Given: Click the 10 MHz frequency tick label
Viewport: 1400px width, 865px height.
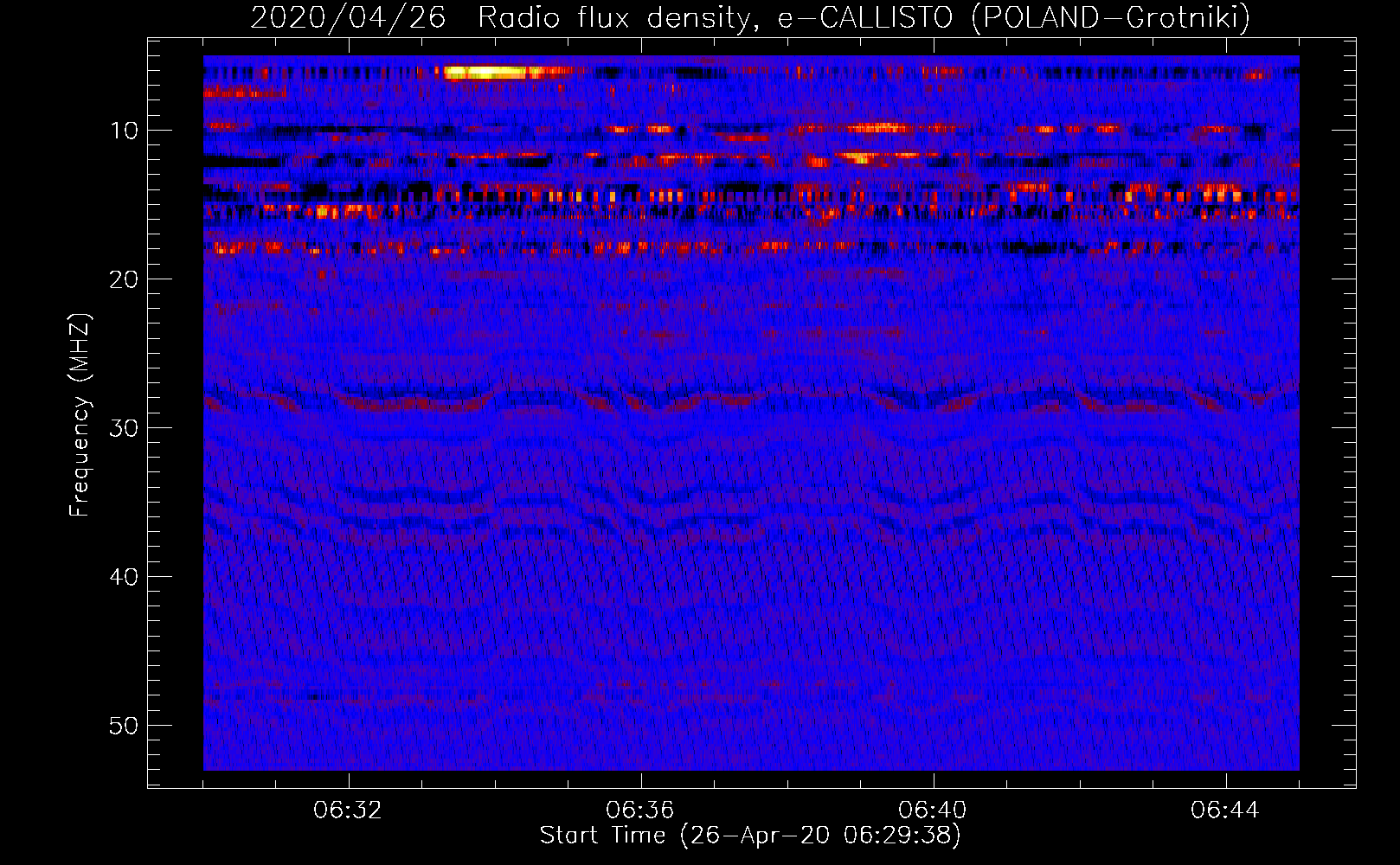Looking at the screenshot, I should click(125, 131).
